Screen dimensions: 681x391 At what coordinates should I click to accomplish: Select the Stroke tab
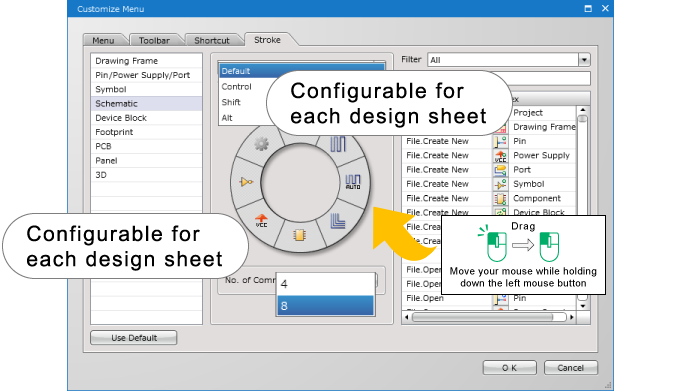268,40
